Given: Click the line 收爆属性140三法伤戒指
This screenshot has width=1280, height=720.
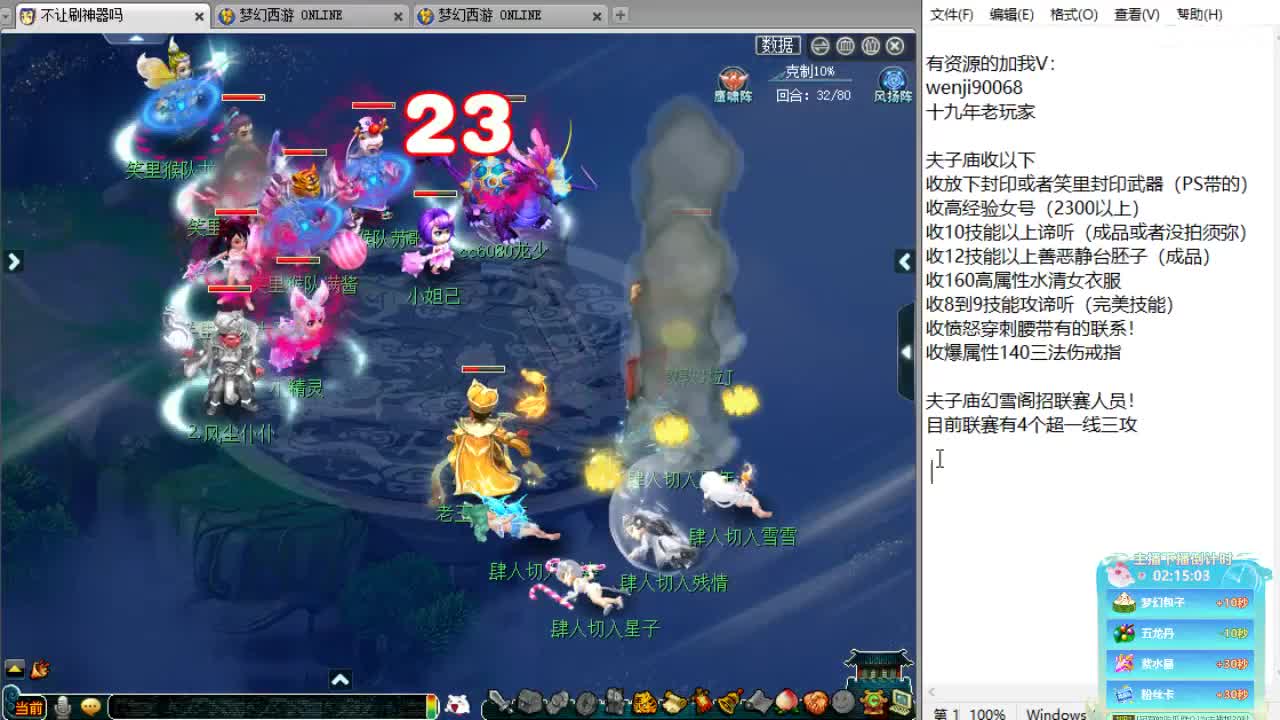Looking at the screenshot, I should (1023, 352).
